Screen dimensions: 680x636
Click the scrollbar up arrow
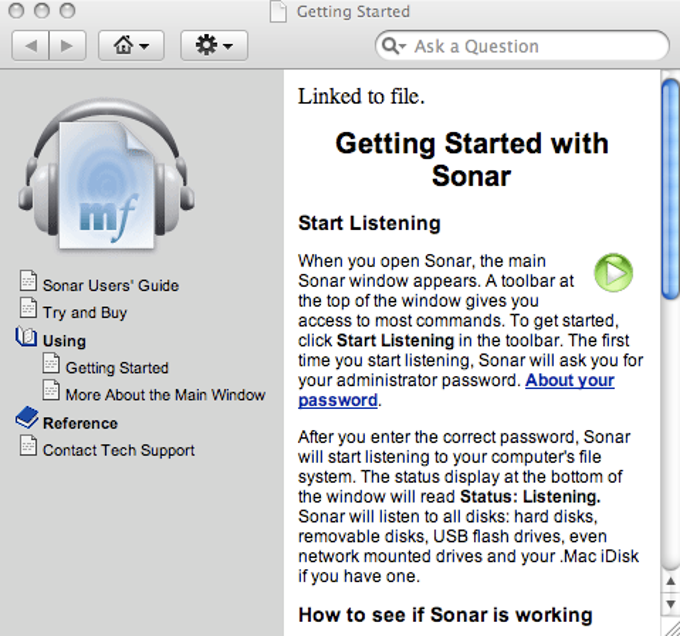coord(670,582)
